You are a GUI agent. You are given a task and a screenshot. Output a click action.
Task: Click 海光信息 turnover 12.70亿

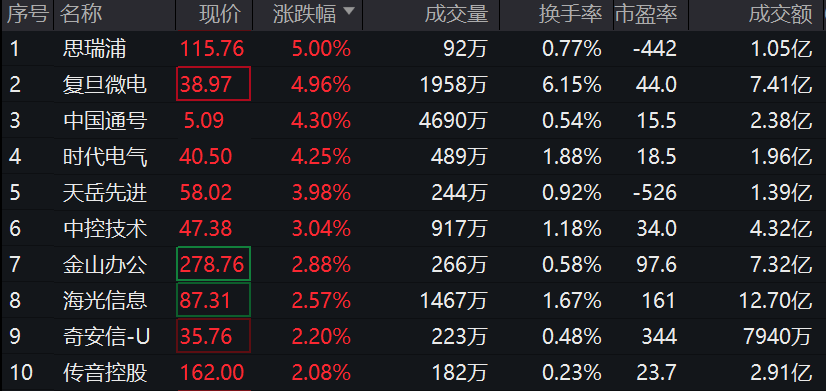(776, 301)
